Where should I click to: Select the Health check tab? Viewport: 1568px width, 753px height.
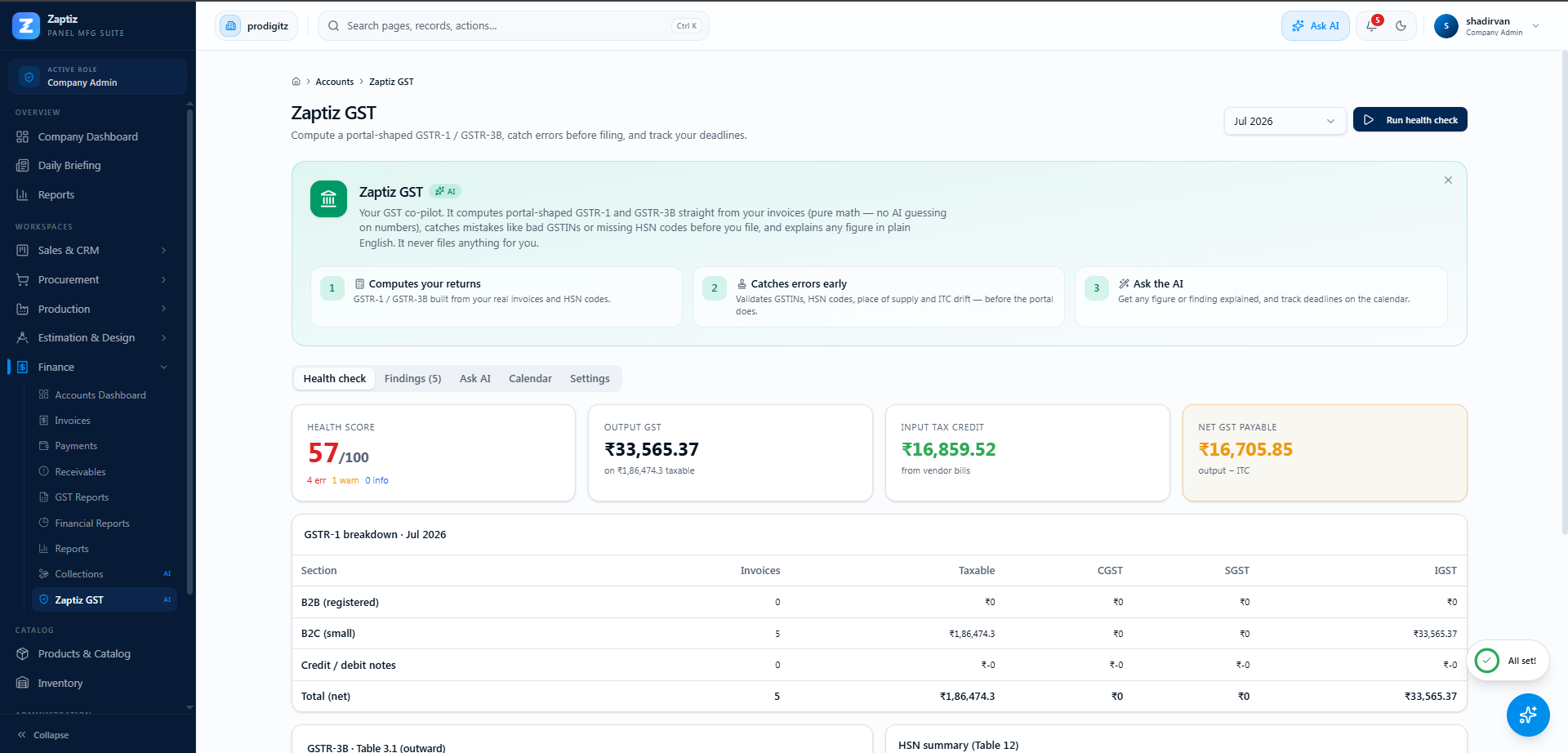pyautogui.click(x=335, y=379)
